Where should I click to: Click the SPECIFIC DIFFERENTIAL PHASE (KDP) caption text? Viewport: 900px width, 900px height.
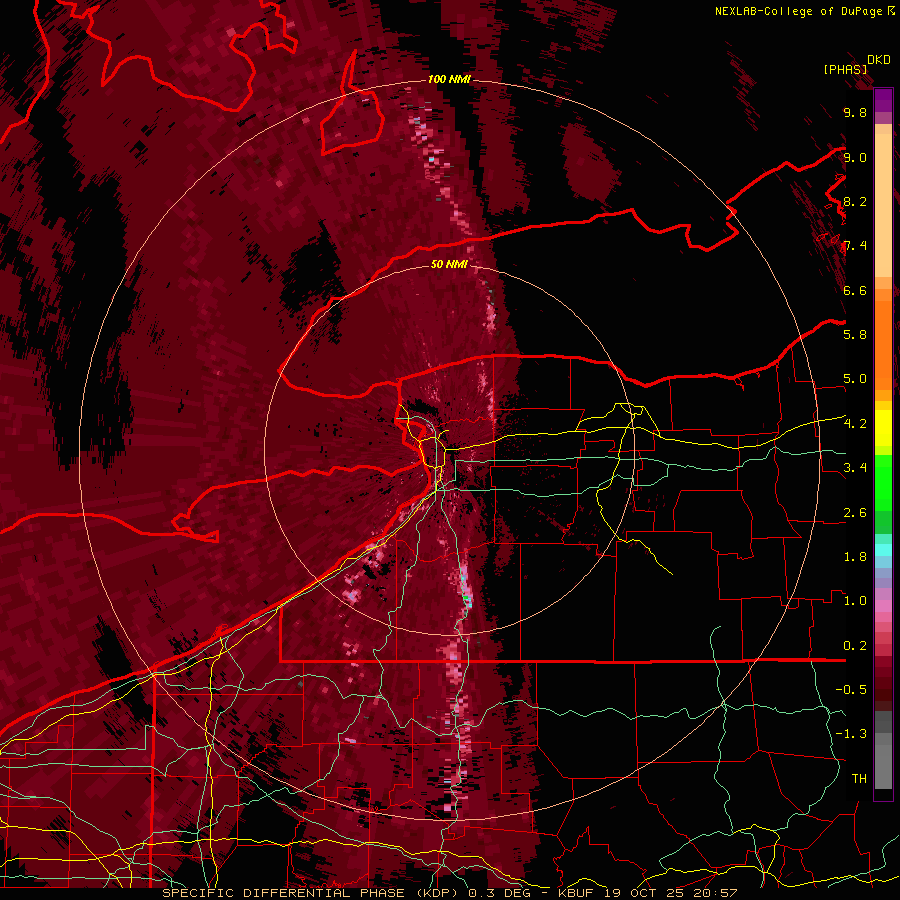[311, 893]
